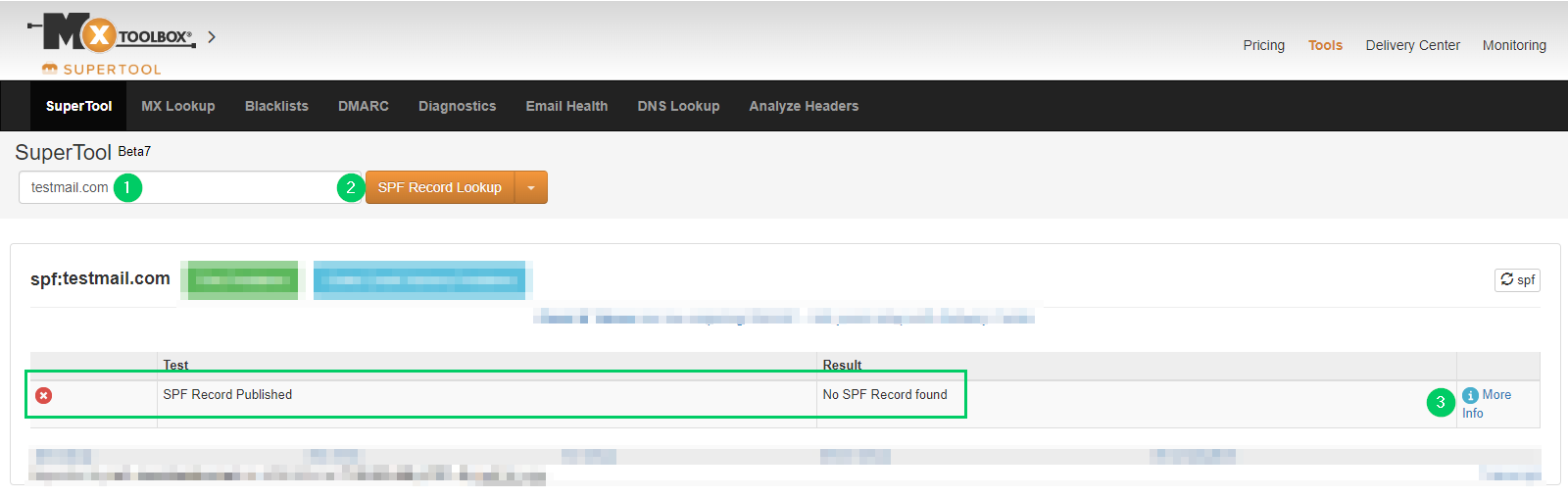The image size is (1568, 498).
Task: Click the spf:testmail.com heading
Action: (100, 278)
